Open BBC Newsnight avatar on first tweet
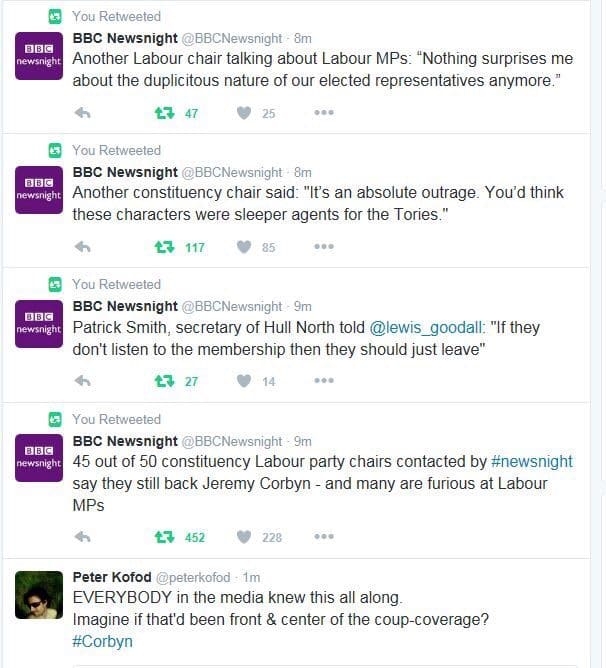 point(39,56)
